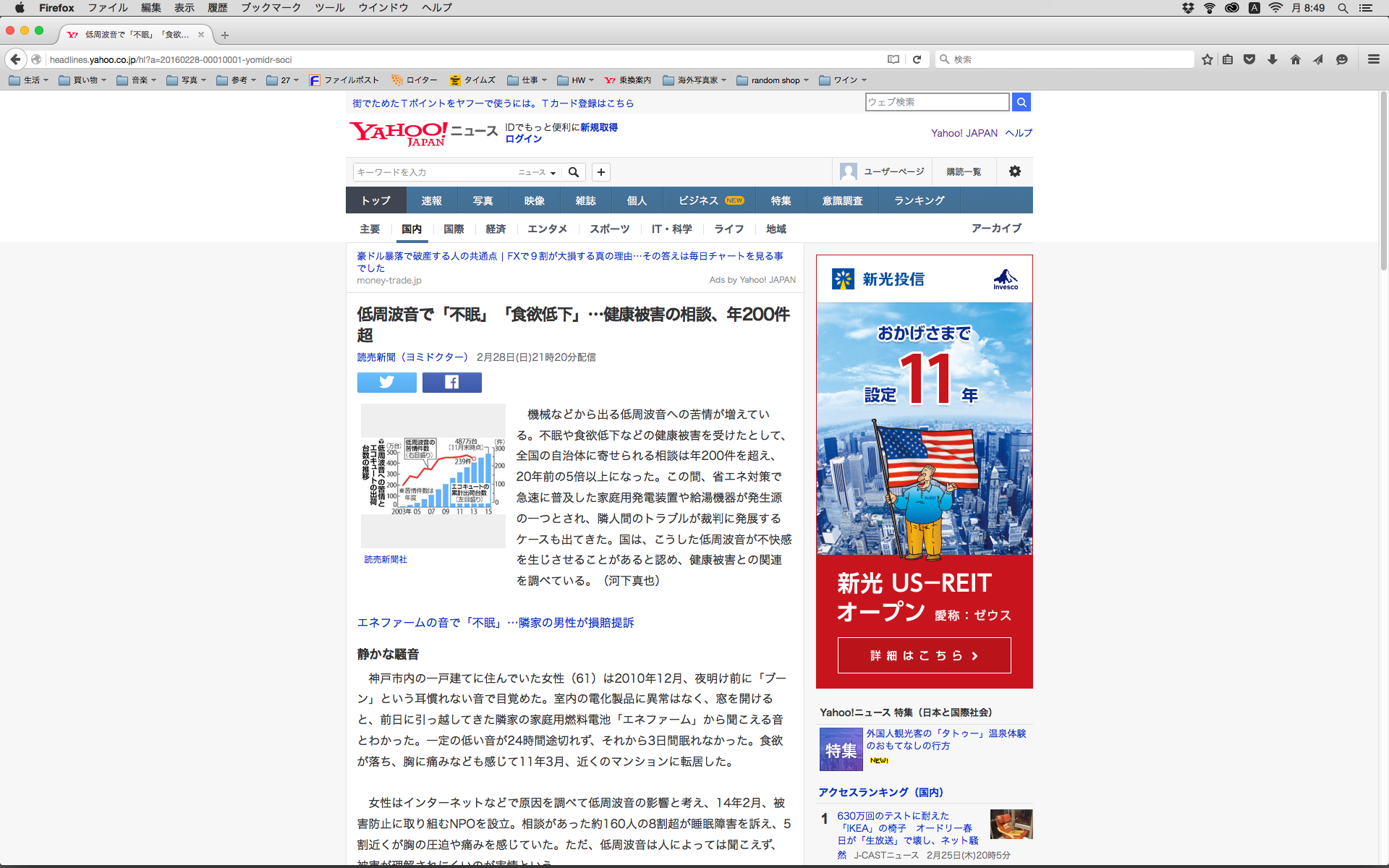The width and height of the screenshot is (1389, 868).
Task: Open the ブックマーク menu in menu bar
Action: pyautogui.click(x=271, y=8)
